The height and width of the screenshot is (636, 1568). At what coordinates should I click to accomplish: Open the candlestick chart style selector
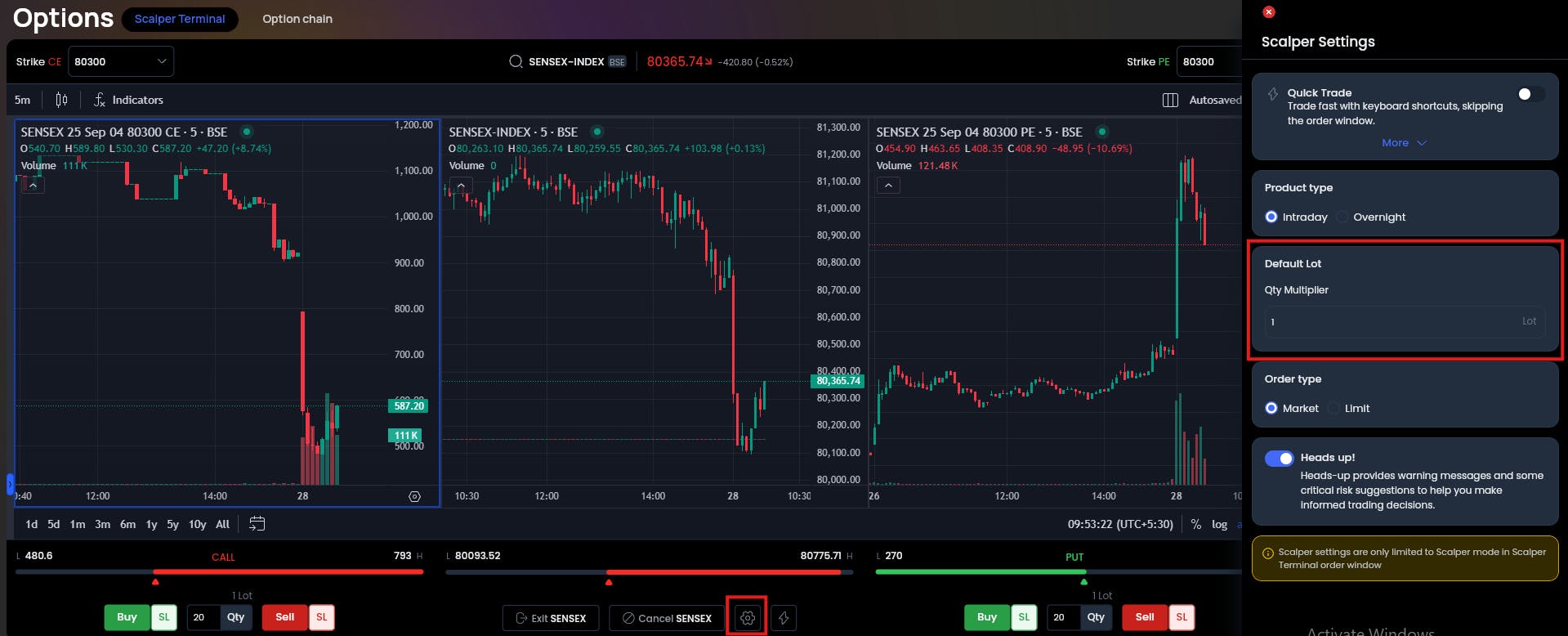point(61,100)
